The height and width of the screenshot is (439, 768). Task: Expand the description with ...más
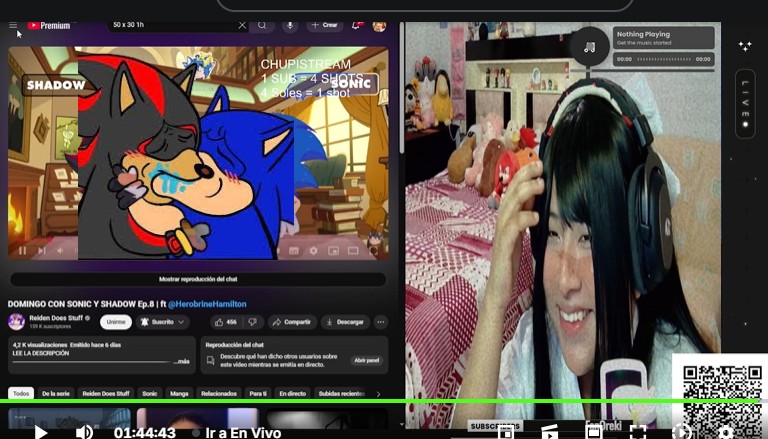[181, 362]
